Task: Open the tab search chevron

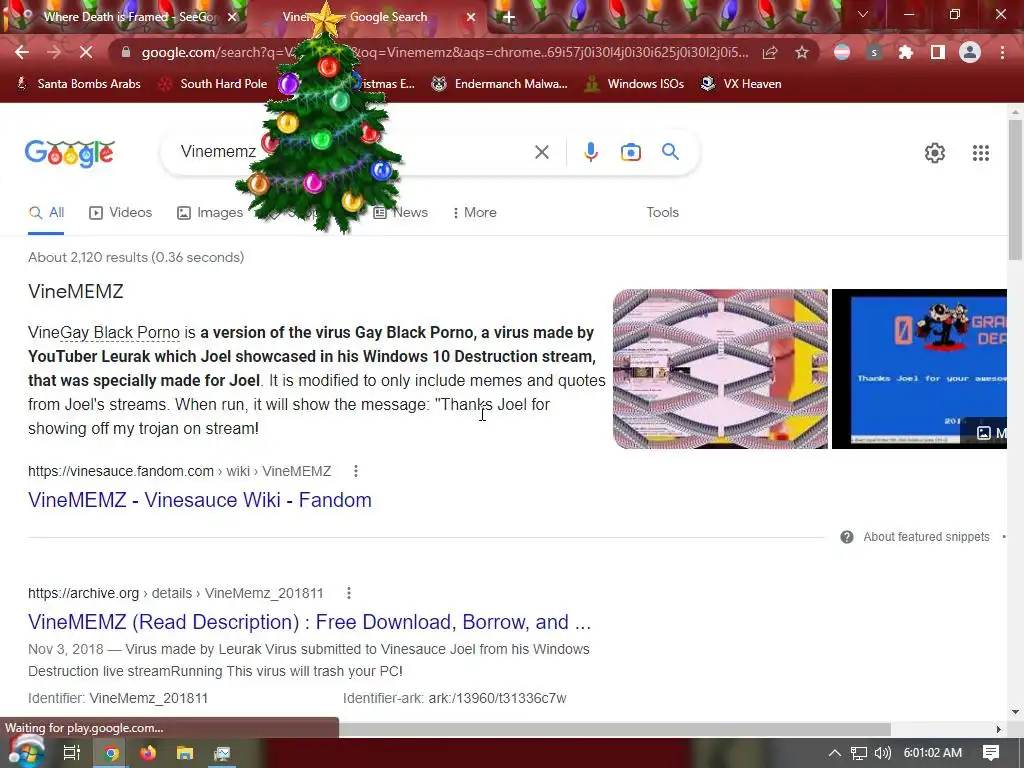Action: (x=863, y=14)
